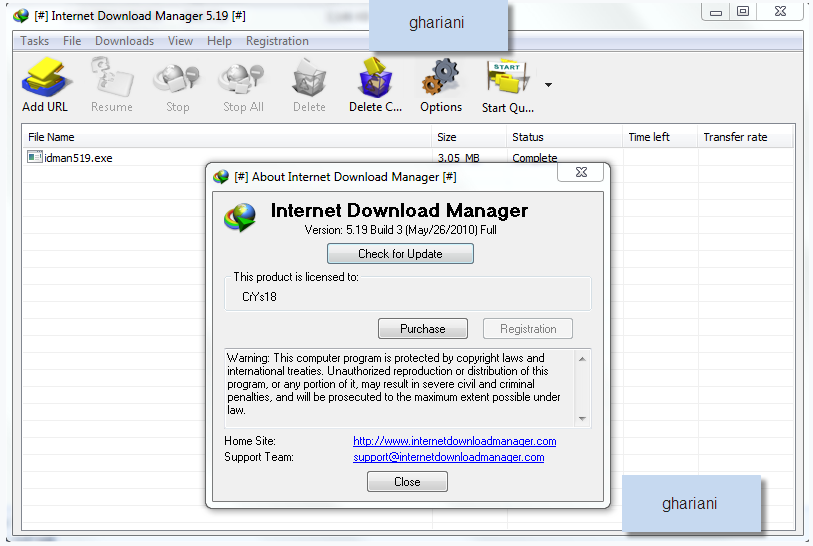Click the Add URL toolbar icon

[44, 80]
